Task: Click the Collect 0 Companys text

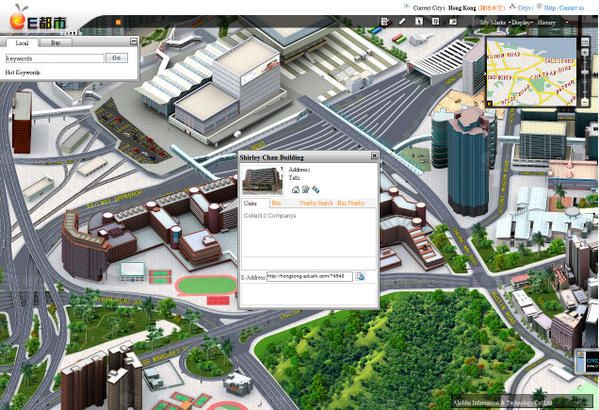Action: click(270, 216)
